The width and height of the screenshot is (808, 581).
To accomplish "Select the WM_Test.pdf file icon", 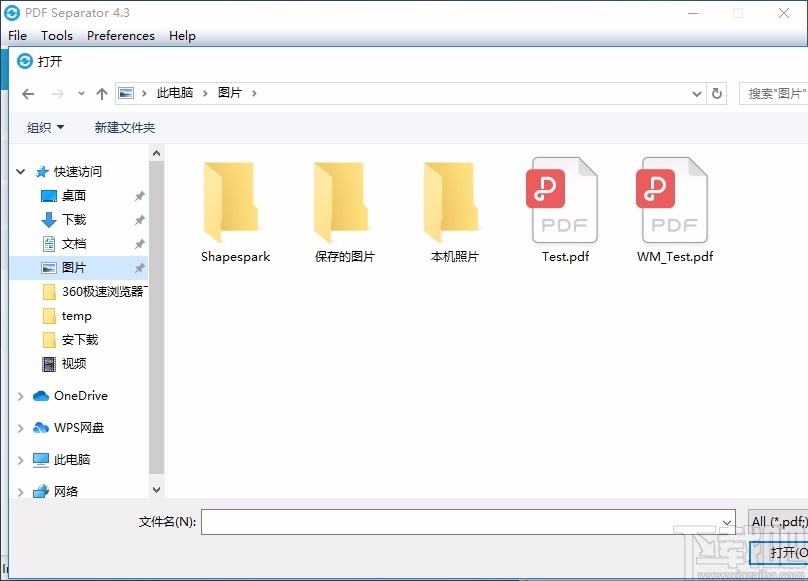I will click(672, 198).
